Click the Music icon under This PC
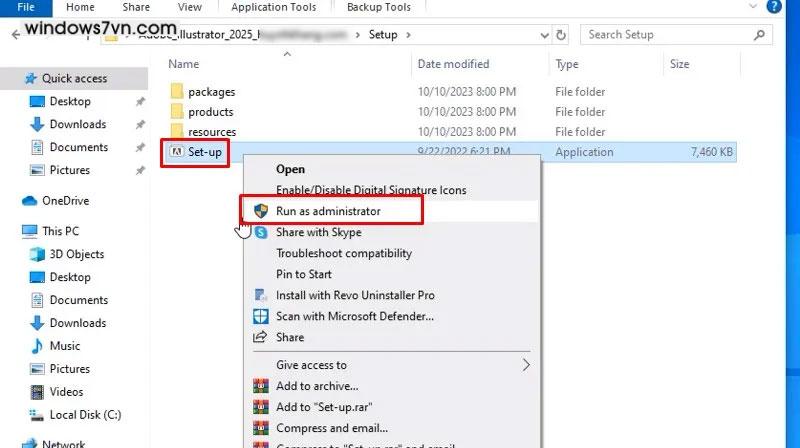The width and height of the screenshot is (800, 448). point(37,346)
